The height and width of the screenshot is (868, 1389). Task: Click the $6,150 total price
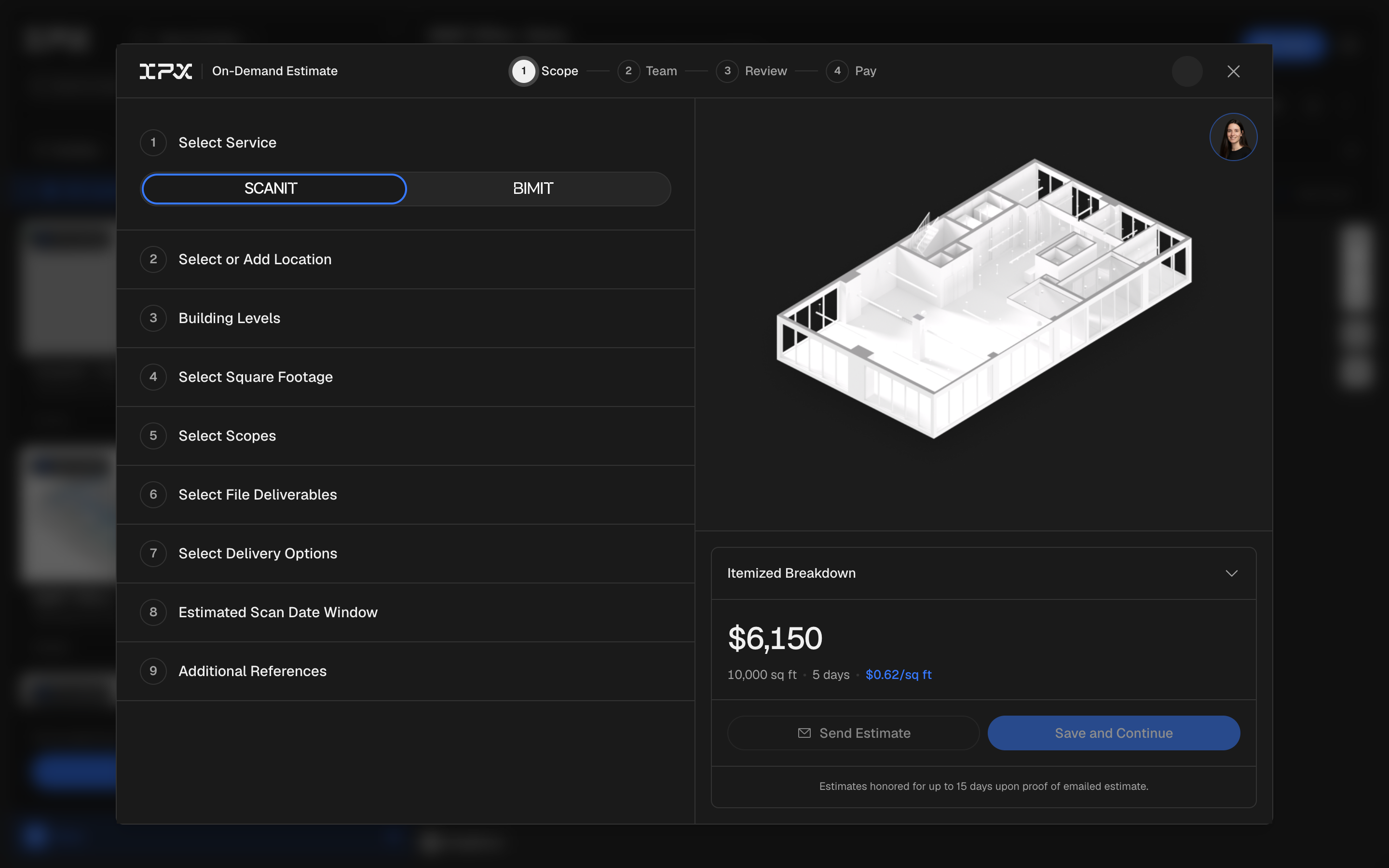click(775, 638)
